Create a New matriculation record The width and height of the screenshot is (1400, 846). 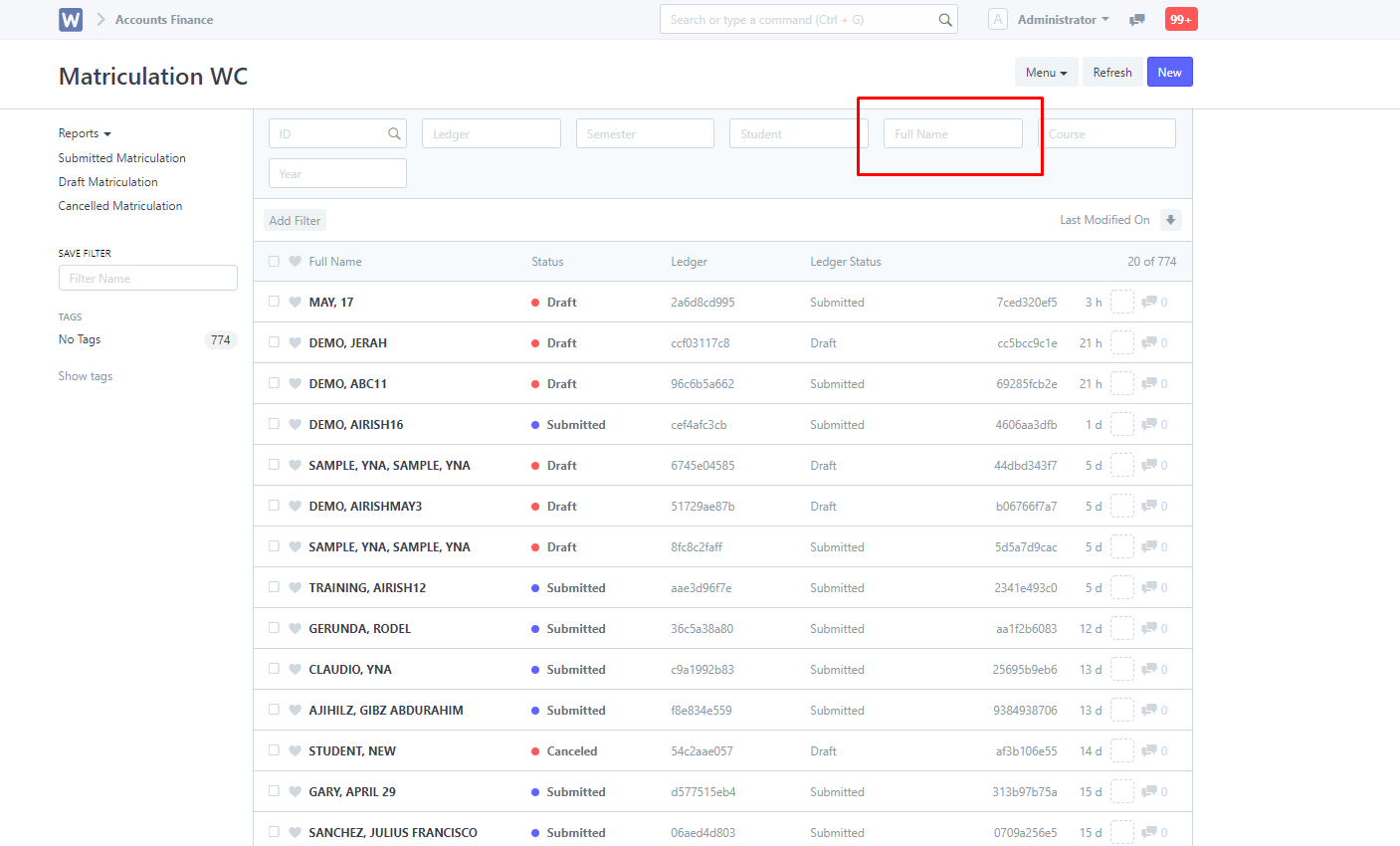pos(1170,72)
